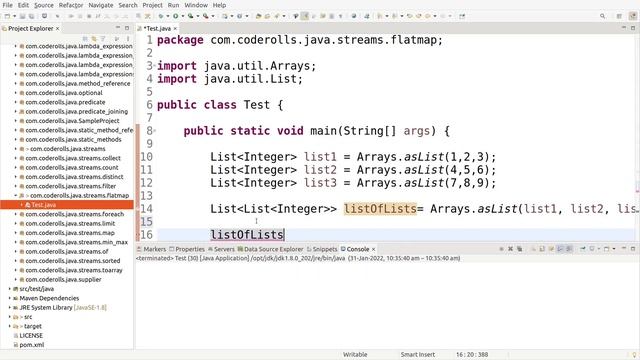Switch to the Properties tab
This screenshot has height=360, width=640.
(187, 249)
